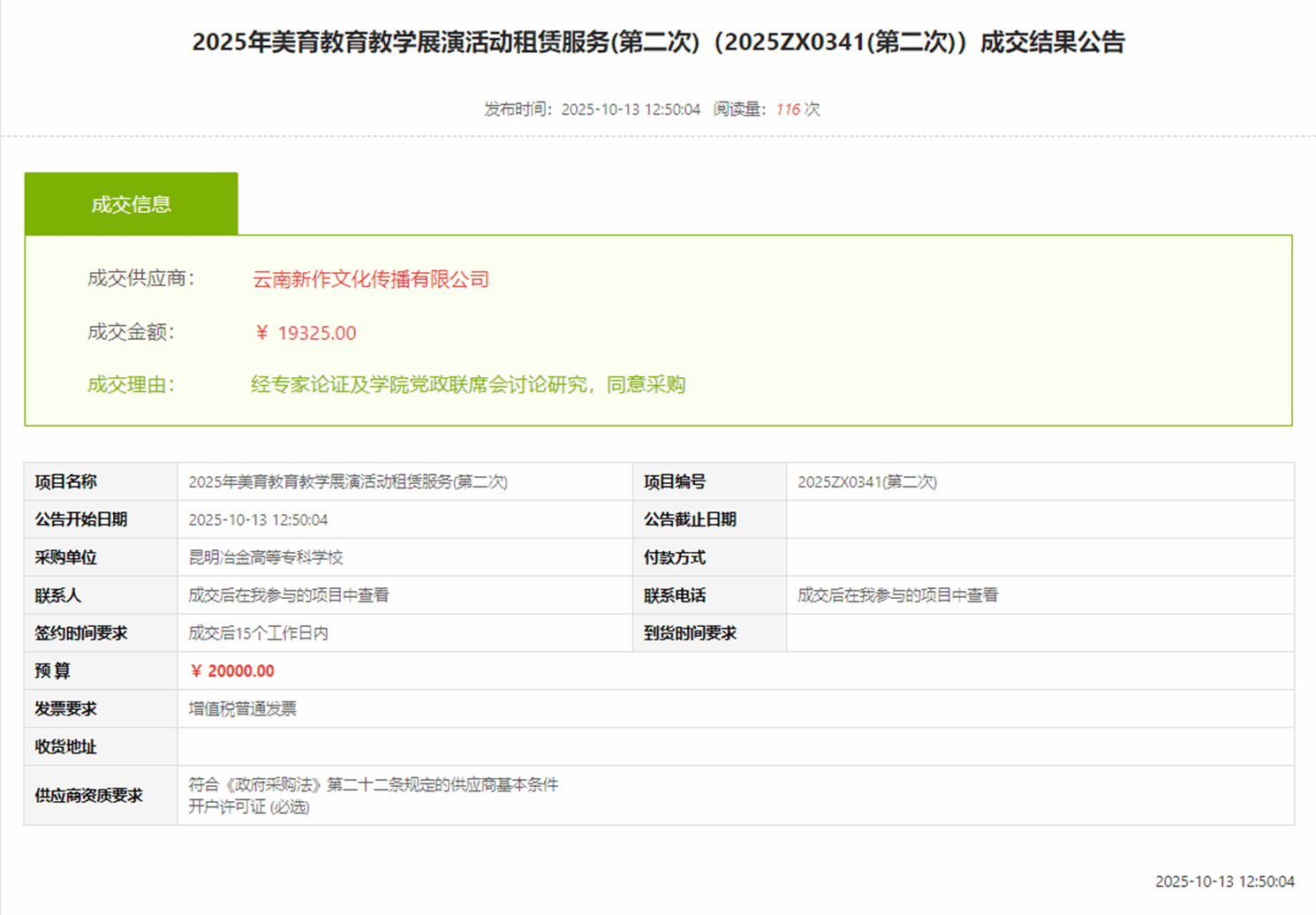The width and height of the screenshot is (1316, 915).
Task: Click the page title 2025年美育教育教学展演活动租赁服务
Action: pyautogui.click(x=658, y=42)
